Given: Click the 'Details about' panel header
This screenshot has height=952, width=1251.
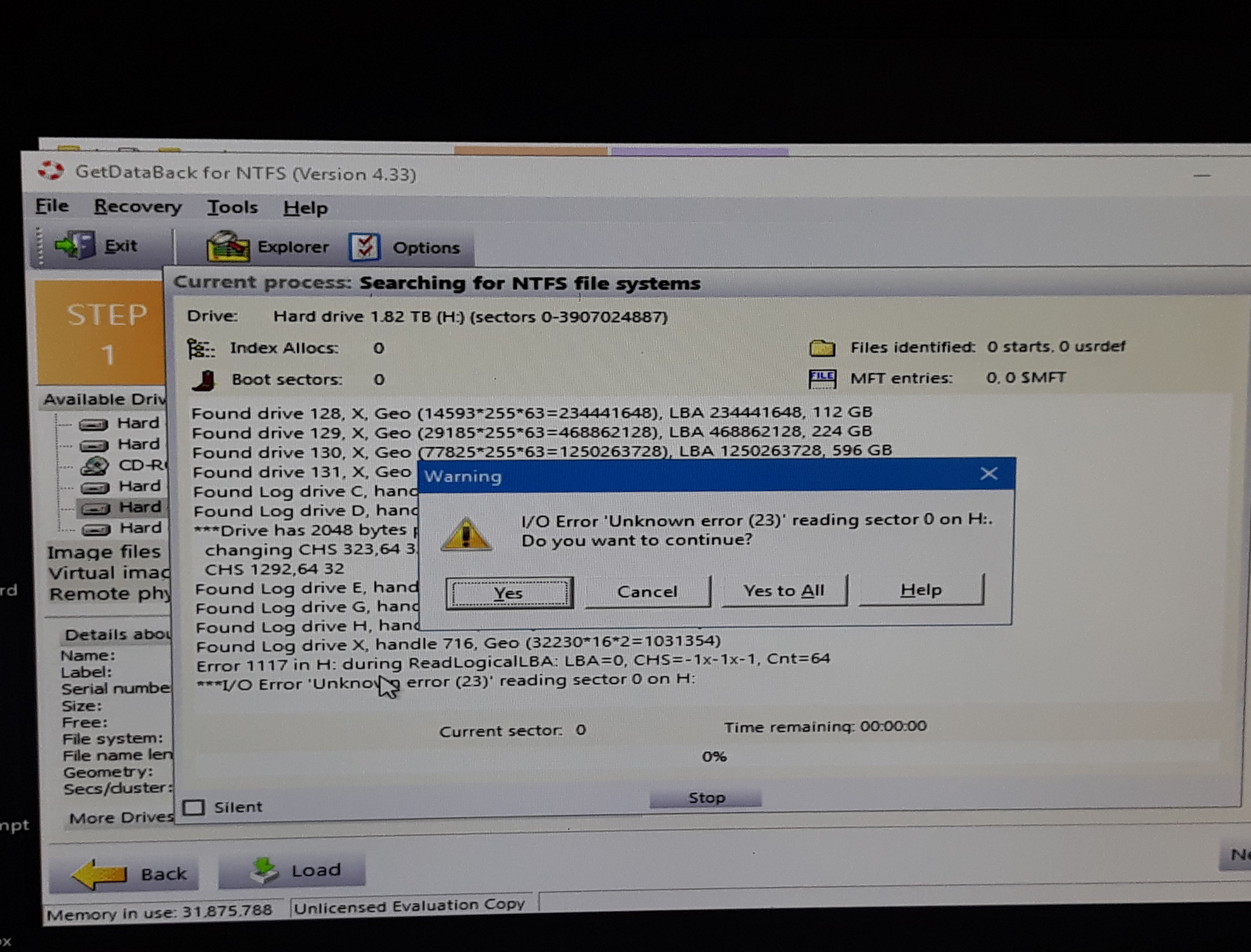Looking at the screenshot, I should (x=117, y=634).
